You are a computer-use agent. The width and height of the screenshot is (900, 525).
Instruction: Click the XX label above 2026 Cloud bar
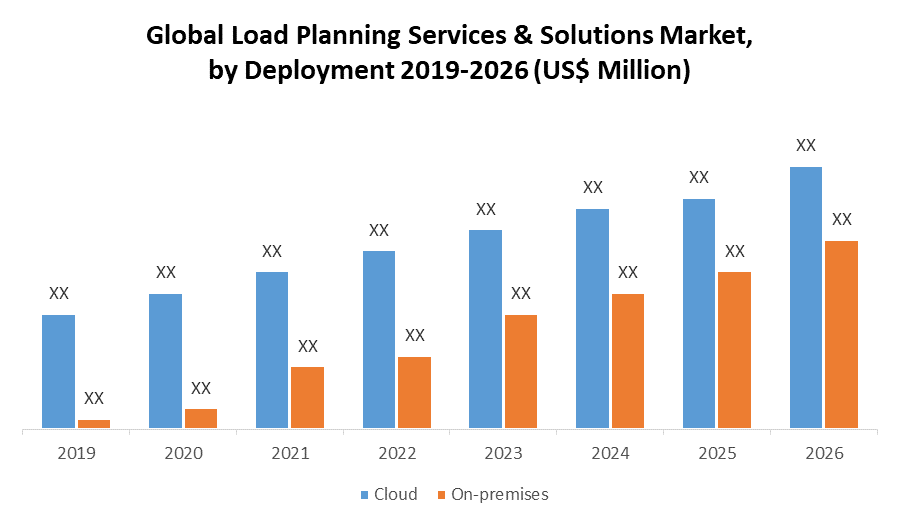tap(805, 146)
